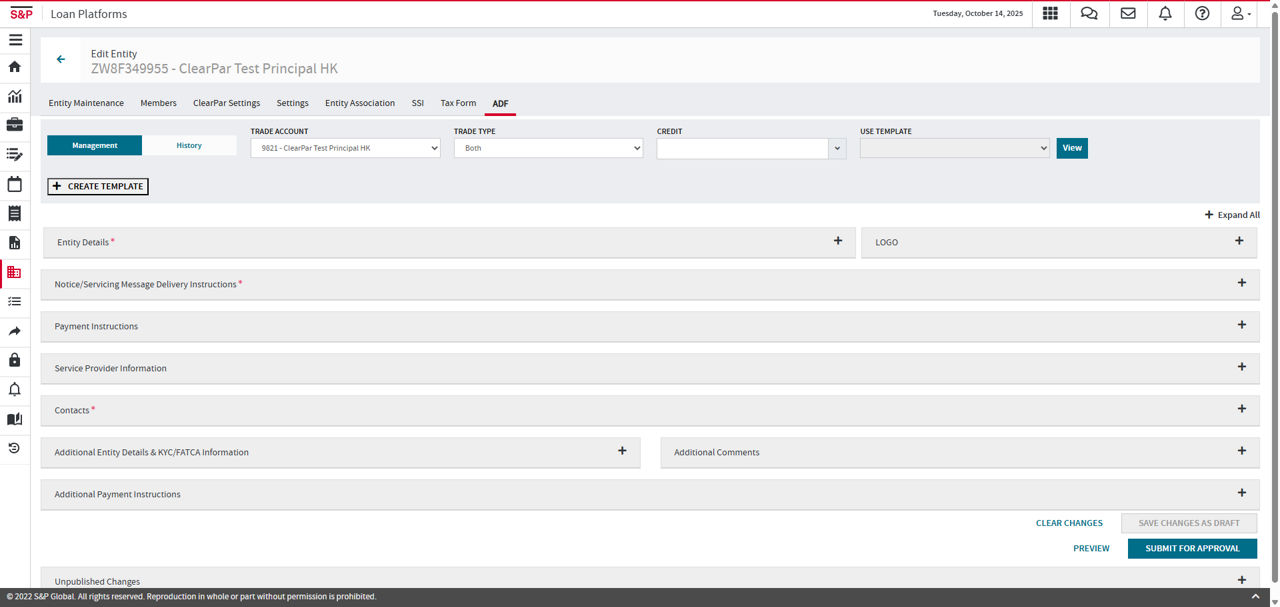Viewport: 1280px width, 607px height.
Task: Click the back arrow beside Edit Entity
Action: (61, 60)
